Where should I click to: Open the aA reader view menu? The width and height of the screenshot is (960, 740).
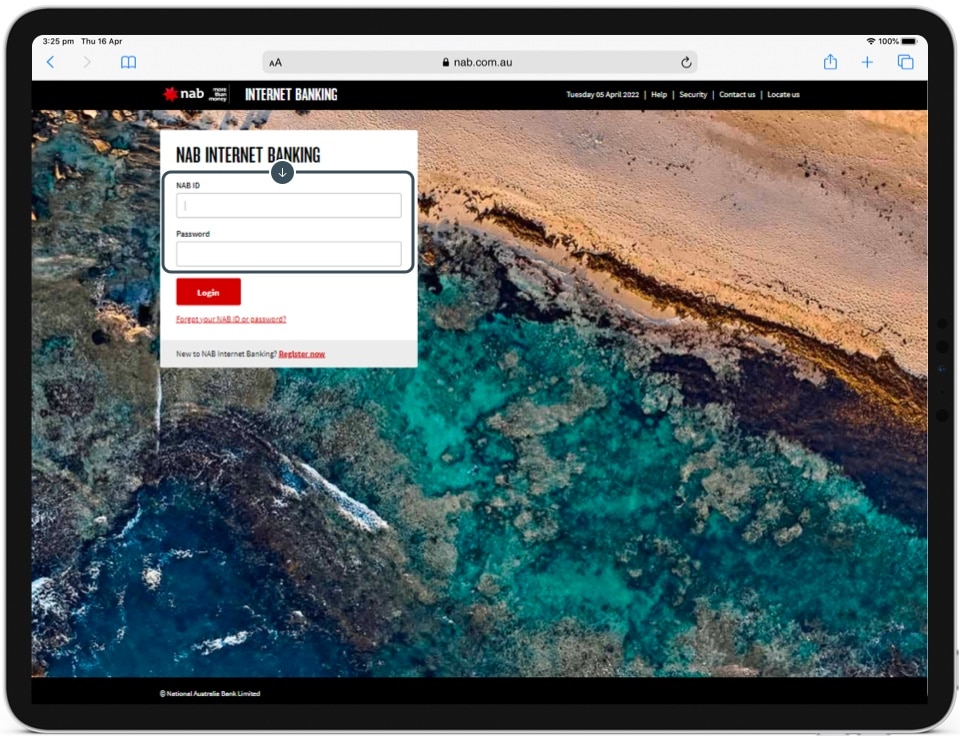pos(275,62)
